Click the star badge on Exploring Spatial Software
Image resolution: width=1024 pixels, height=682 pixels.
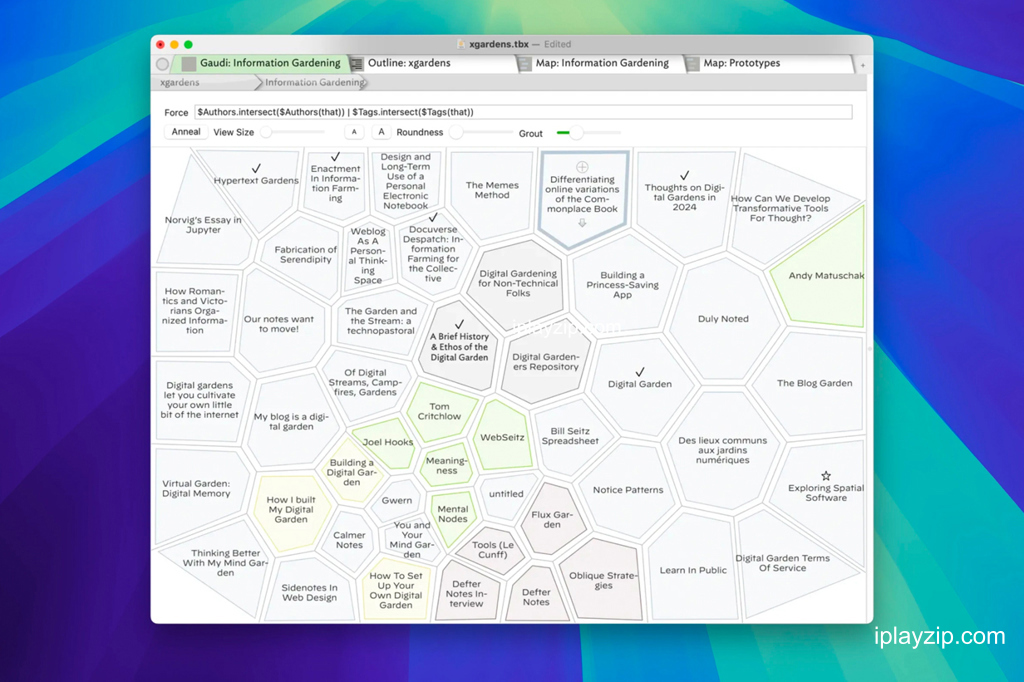(x=826, y=476)
